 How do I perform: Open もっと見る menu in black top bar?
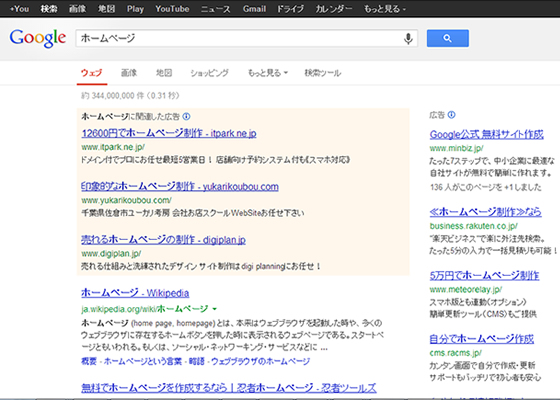pos(385,9)
